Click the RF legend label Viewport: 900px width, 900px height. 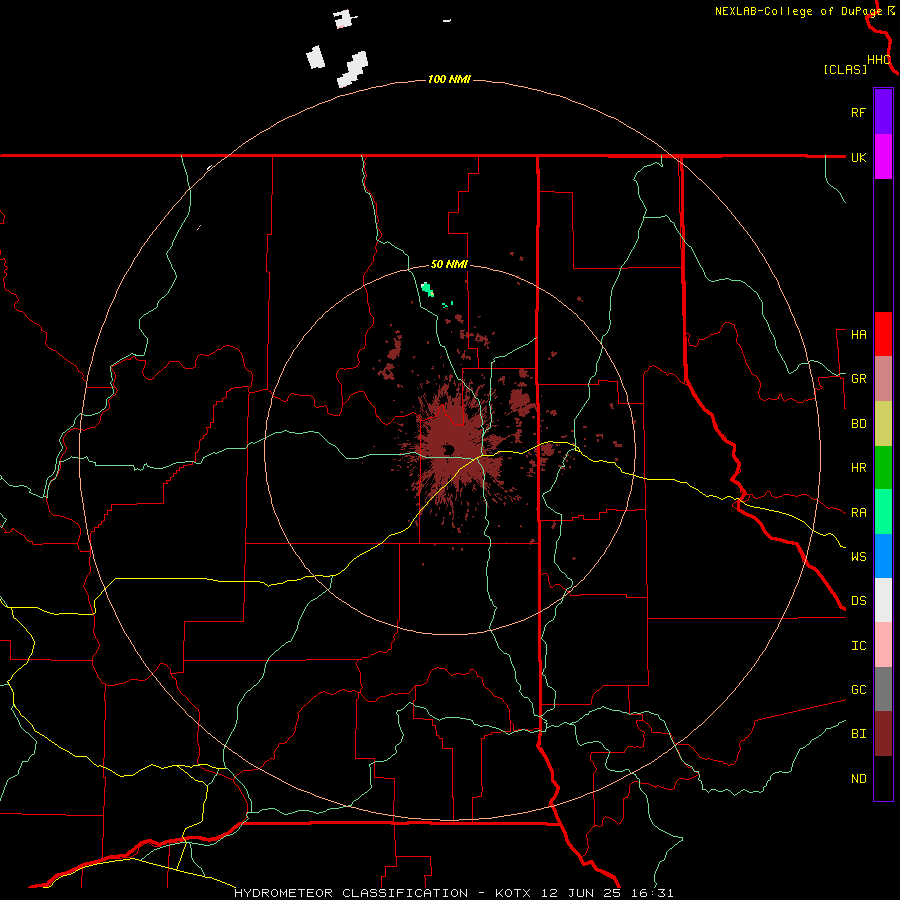point(858,112)
